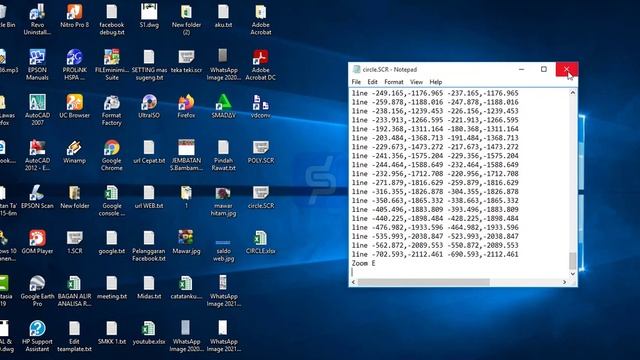The height and width of the screenshot is (360, 640).
Task: Select the mawar hitam.jpg image icon
Action: click(223, 201)
